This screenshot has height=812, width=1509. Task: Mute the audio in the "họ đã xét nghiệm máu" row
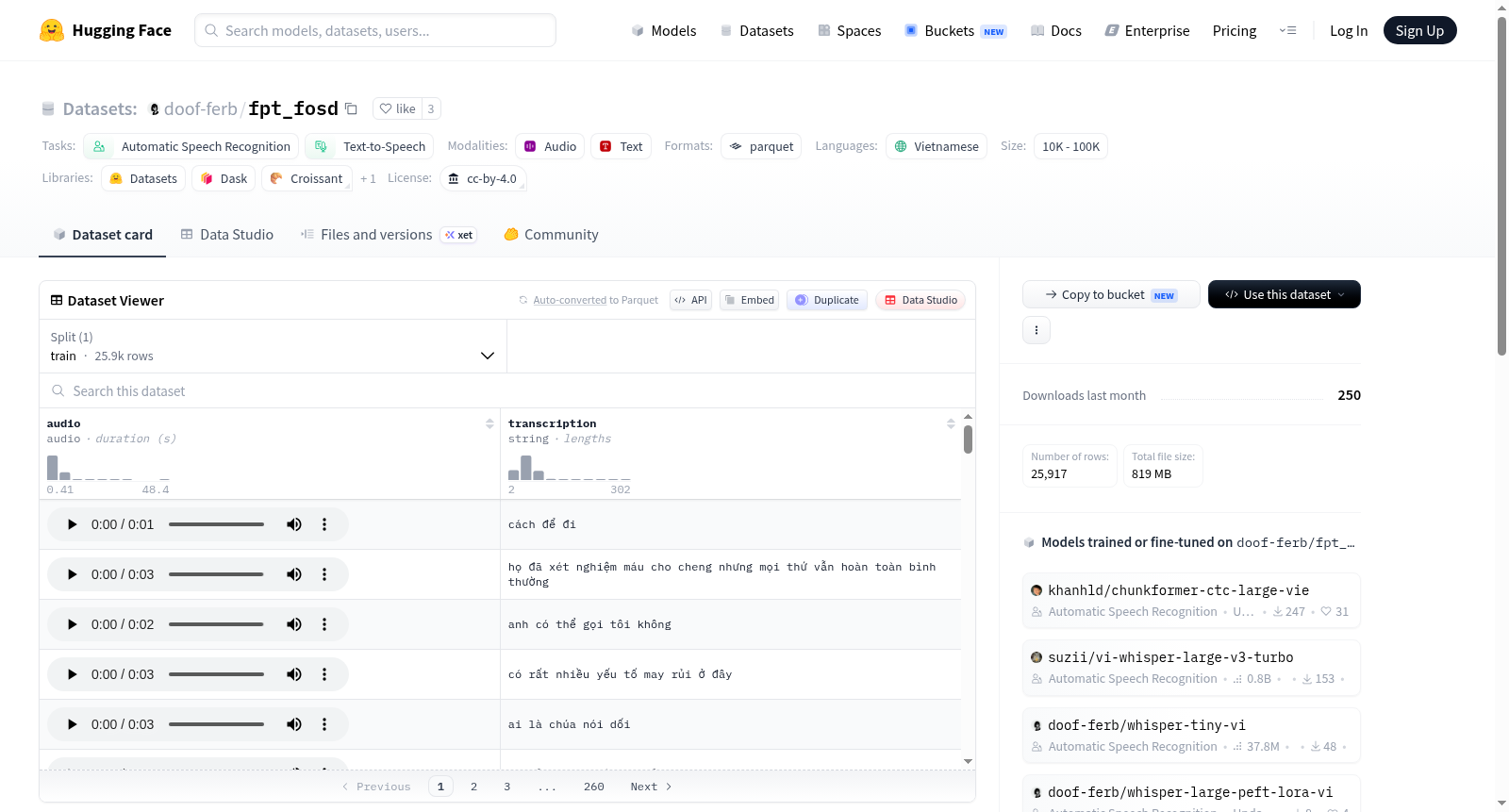pyautogui.click(x=294, y=574)
